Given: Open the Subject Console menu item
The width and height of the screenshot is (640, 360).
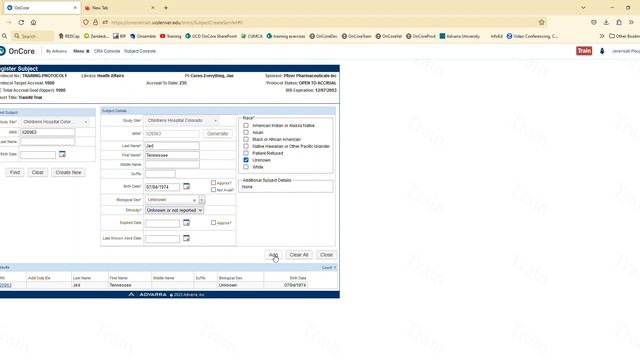Looking at the screenshot, I should click(140, 51).
